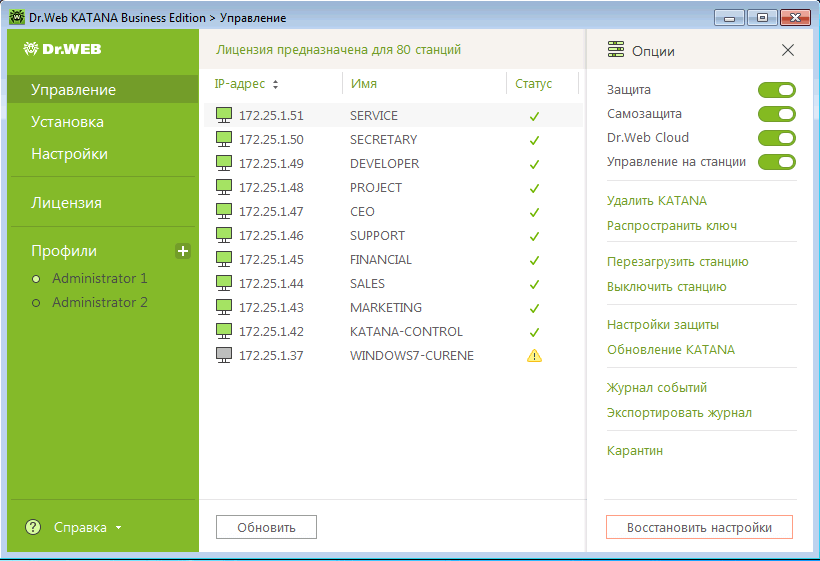Image resolution: width=820 pixels, height=561 pixels.
Task: Select the Administrator 1 profile radio
Action: tap(36, 279)
